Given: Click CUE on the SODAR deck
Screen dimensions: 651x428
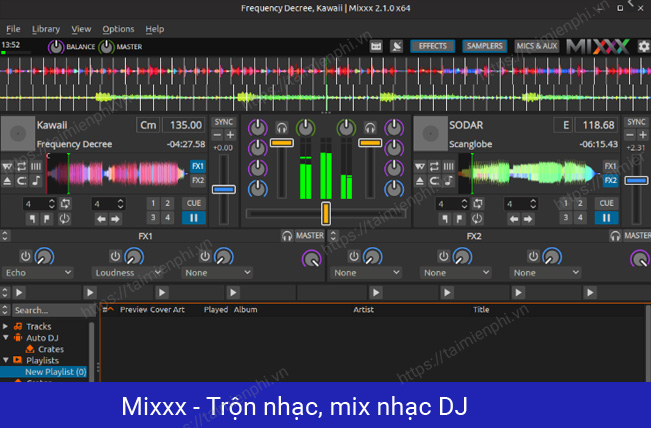Looking at the screenshot, I should tap(606, 203).
